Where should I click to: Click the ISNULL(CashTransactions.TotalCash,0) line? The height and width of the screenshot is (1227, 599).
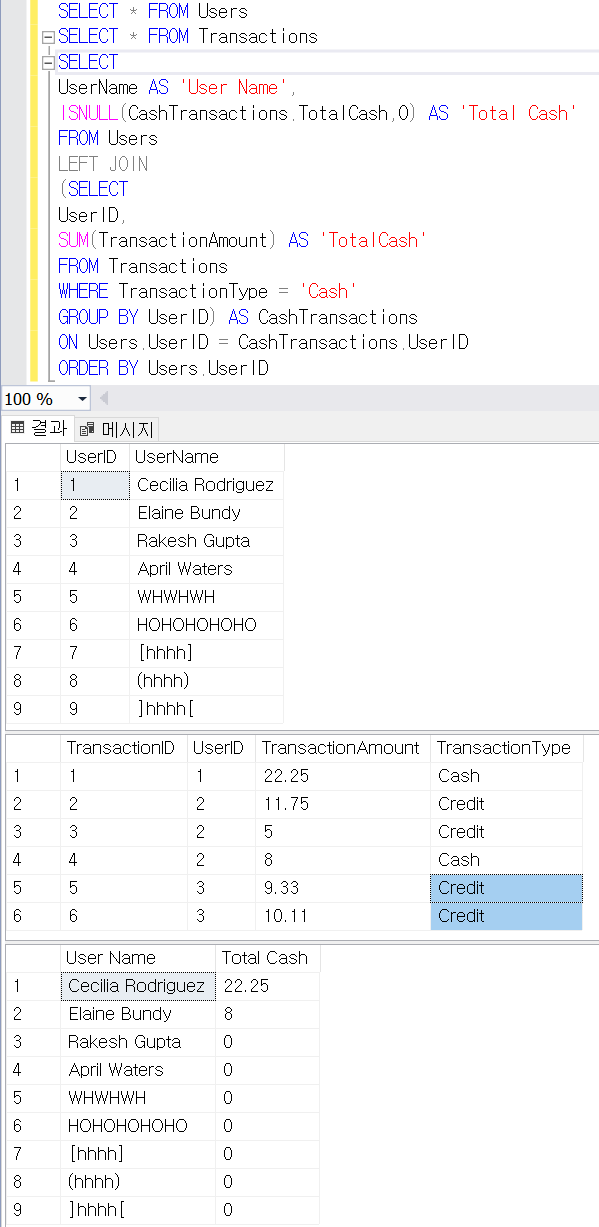316,113
